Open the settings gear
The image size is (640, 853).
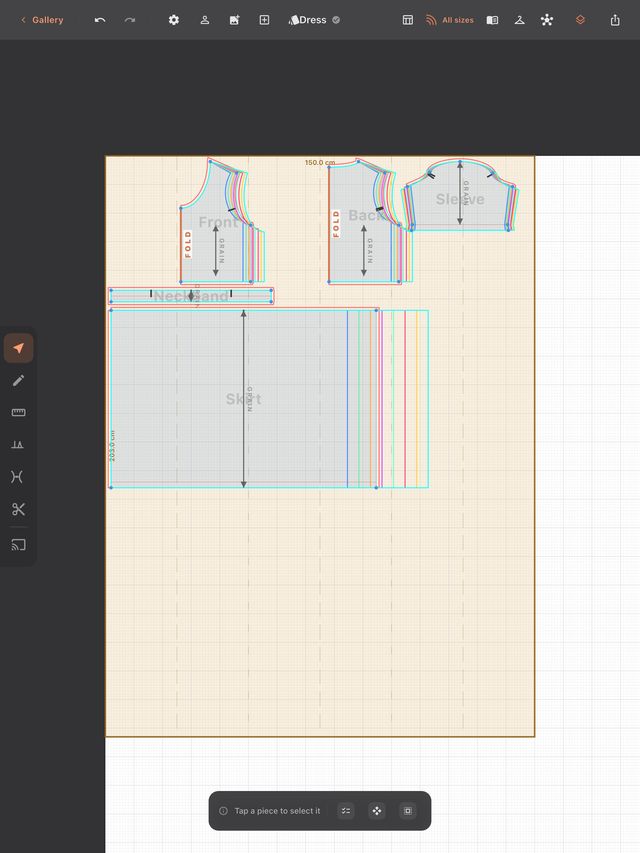pyautogui.click(x=174, y=20)
